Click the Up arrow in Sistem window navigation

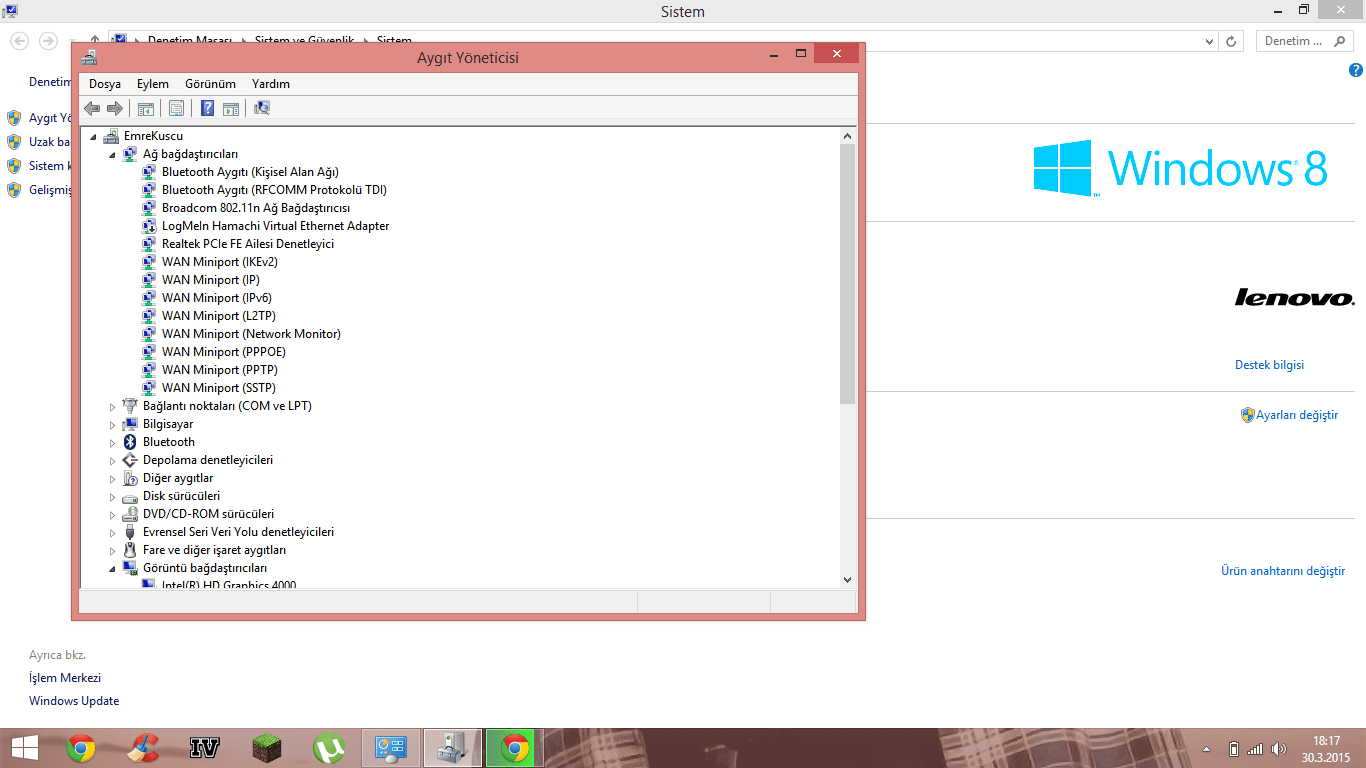pos(95,41)
